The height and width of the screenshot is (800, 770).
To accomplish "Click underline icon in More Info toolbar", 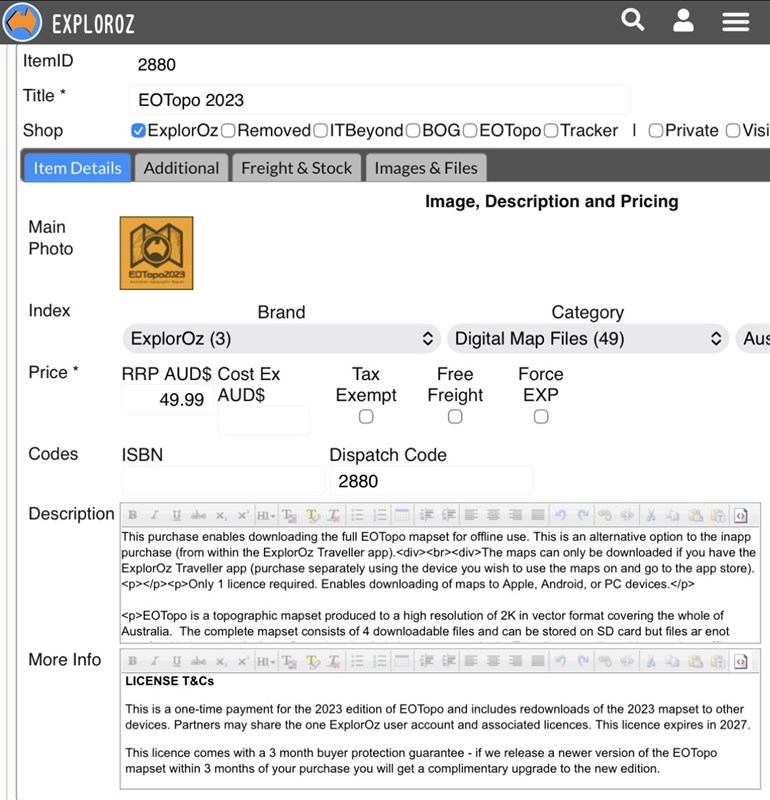I will 177,661.
